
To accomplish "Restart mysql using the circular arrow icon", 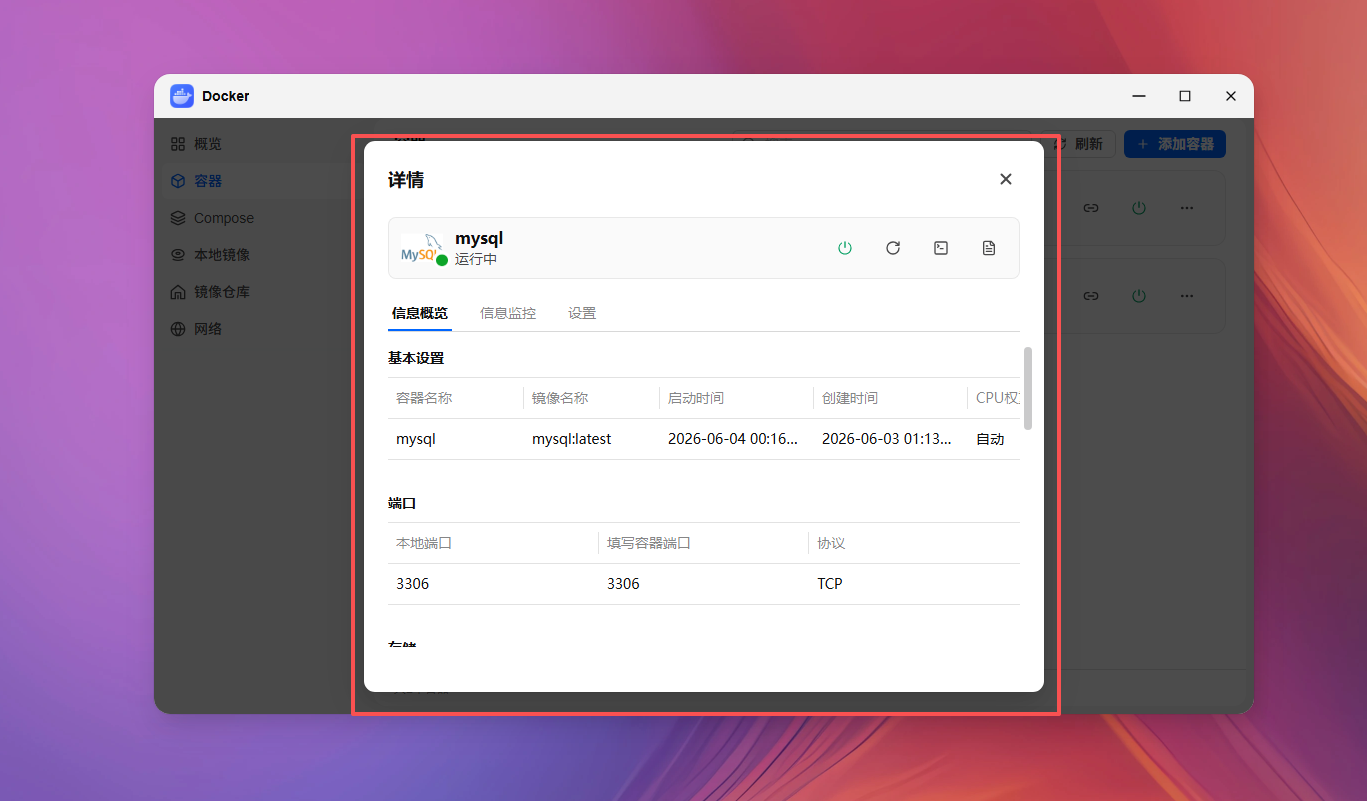I will click(893, 248).
